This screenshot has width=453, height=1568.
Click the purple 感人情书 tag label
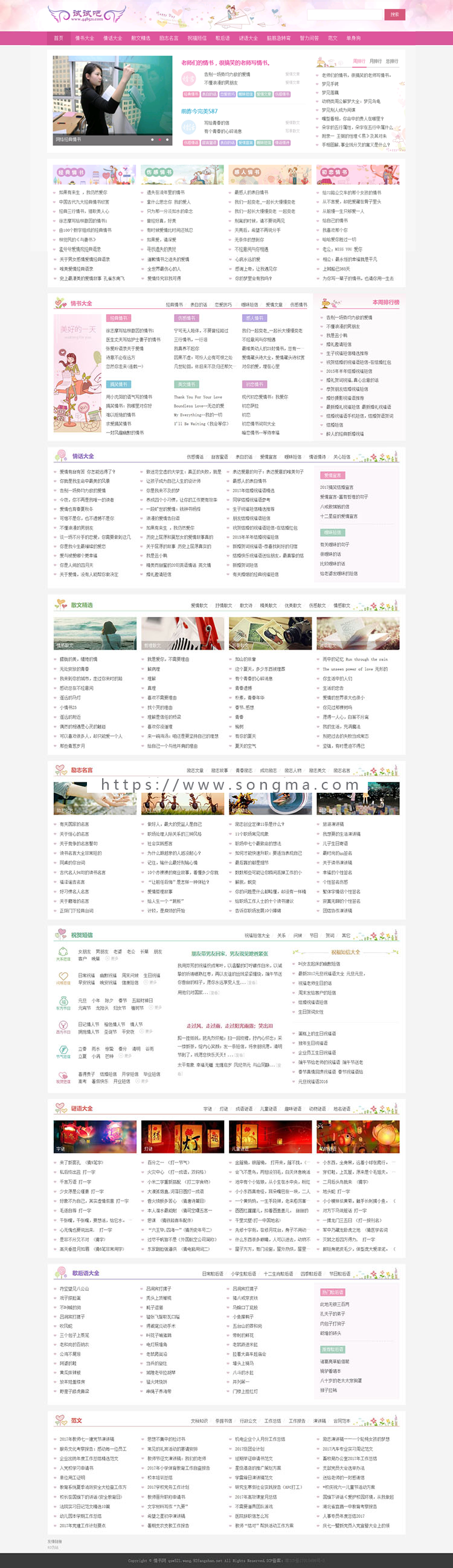point(254,318)
